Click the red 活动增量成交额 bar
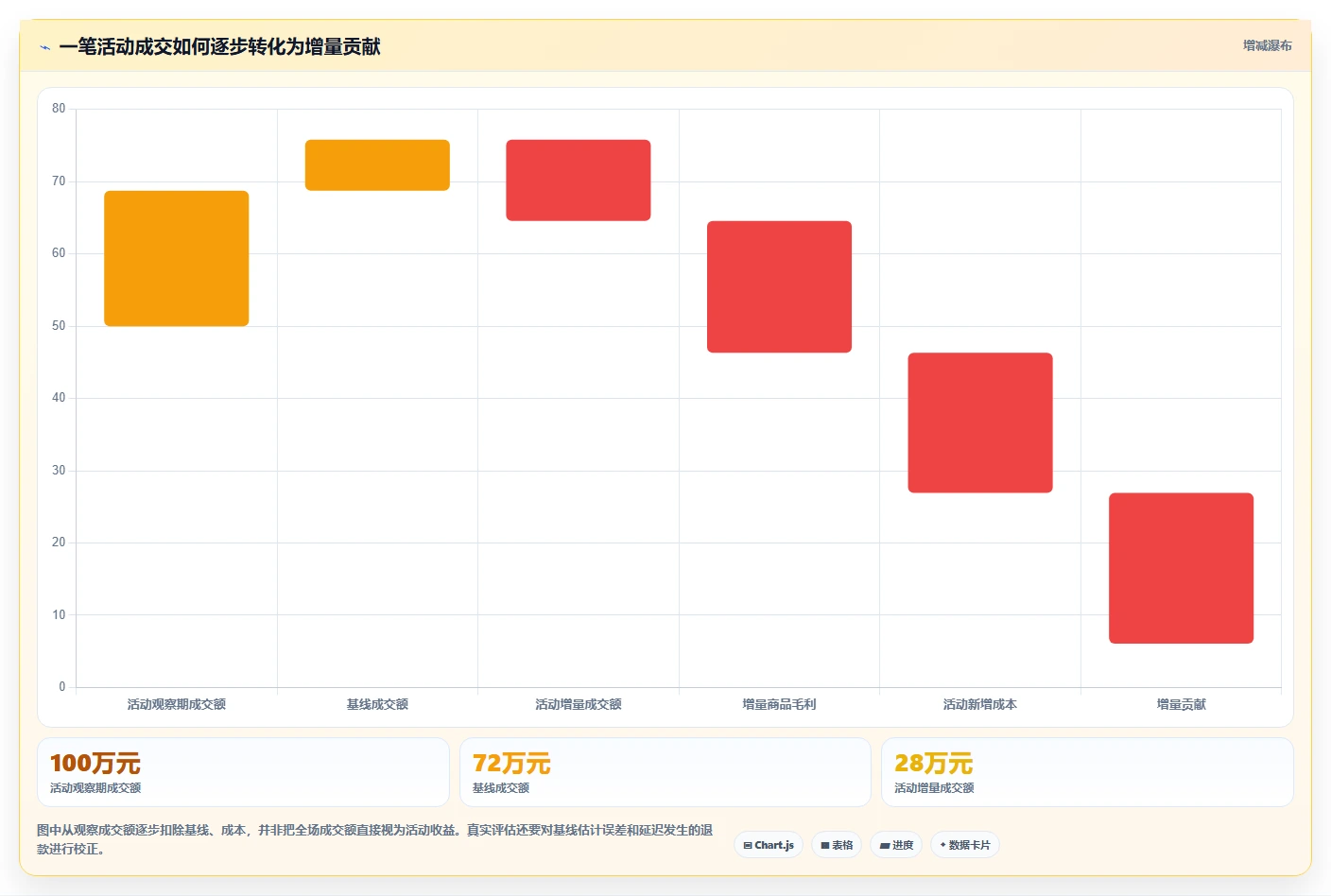Viewport: 1331px width, 896px height. coord(579,181)
